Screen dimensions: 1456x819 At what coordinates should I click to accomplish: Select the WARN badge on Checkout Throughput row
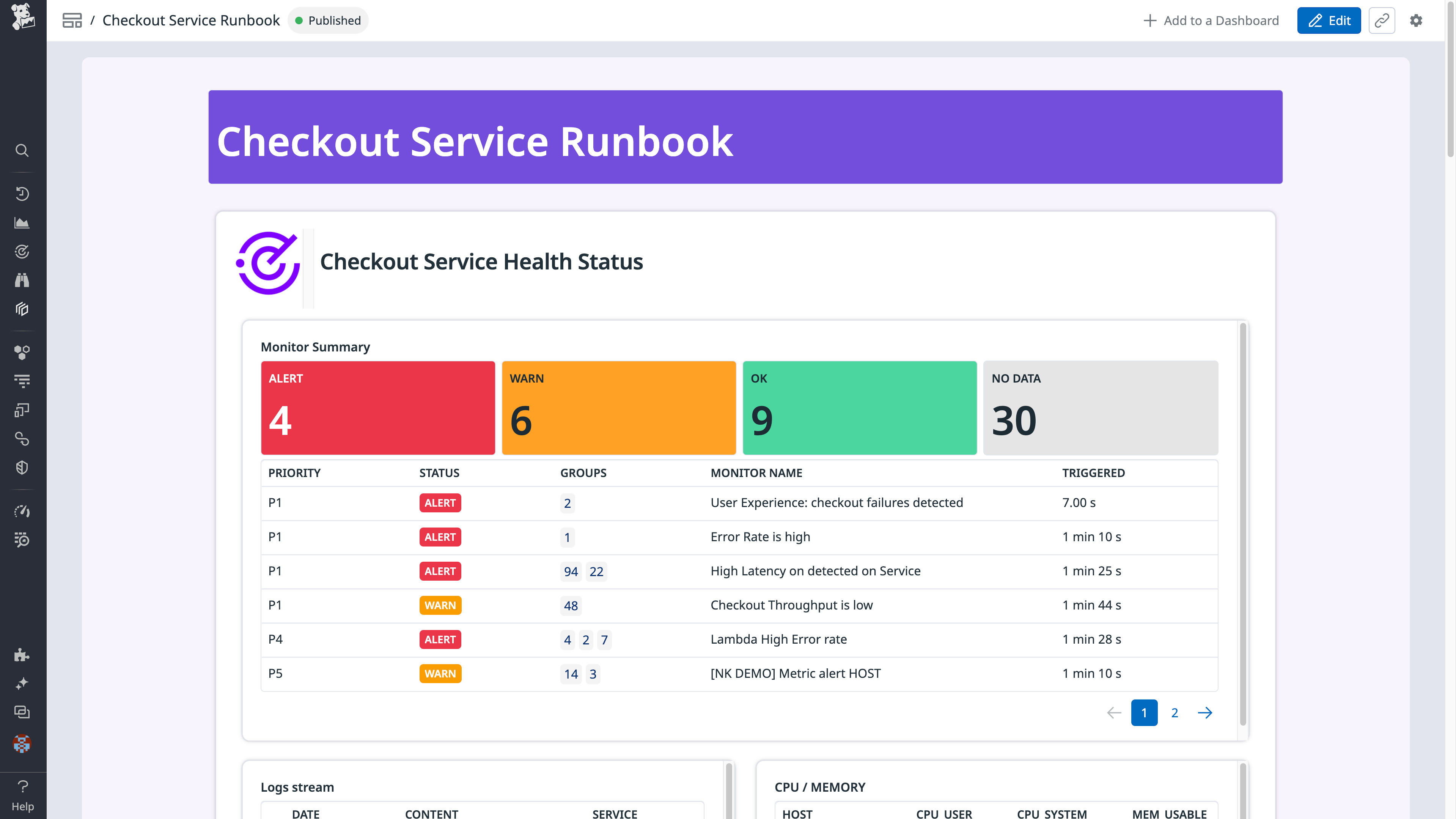(x=440, y=605)
